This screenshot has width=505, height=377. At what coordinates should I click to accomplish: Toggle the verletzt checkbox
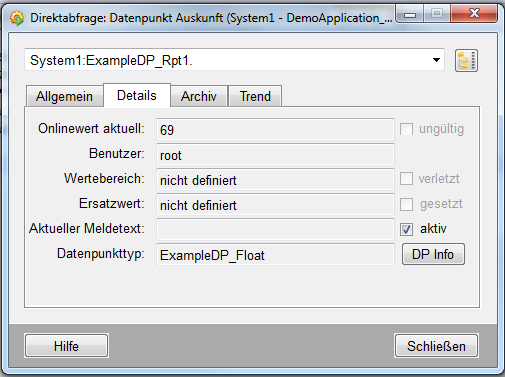pyautogui.click(x=406, y=179)
